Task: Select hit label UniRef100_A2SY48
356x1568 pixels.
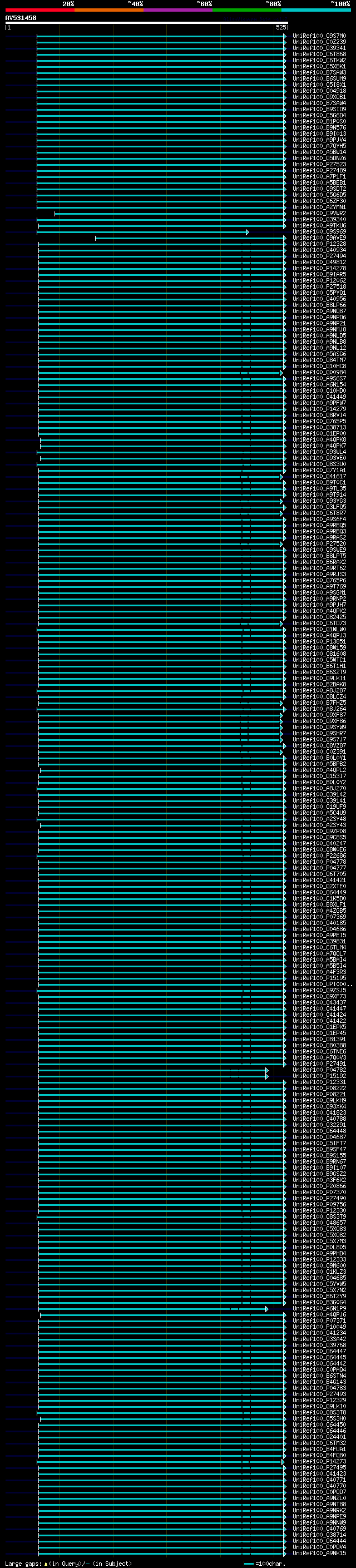Action: pyautogui.click(x=319, y=819)
